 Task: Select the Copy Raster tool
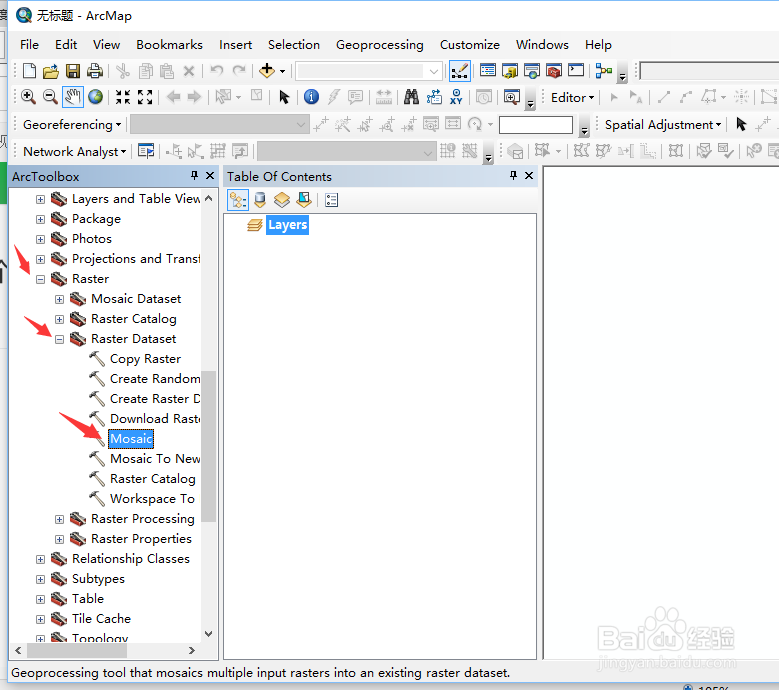(x=145, y=359)
